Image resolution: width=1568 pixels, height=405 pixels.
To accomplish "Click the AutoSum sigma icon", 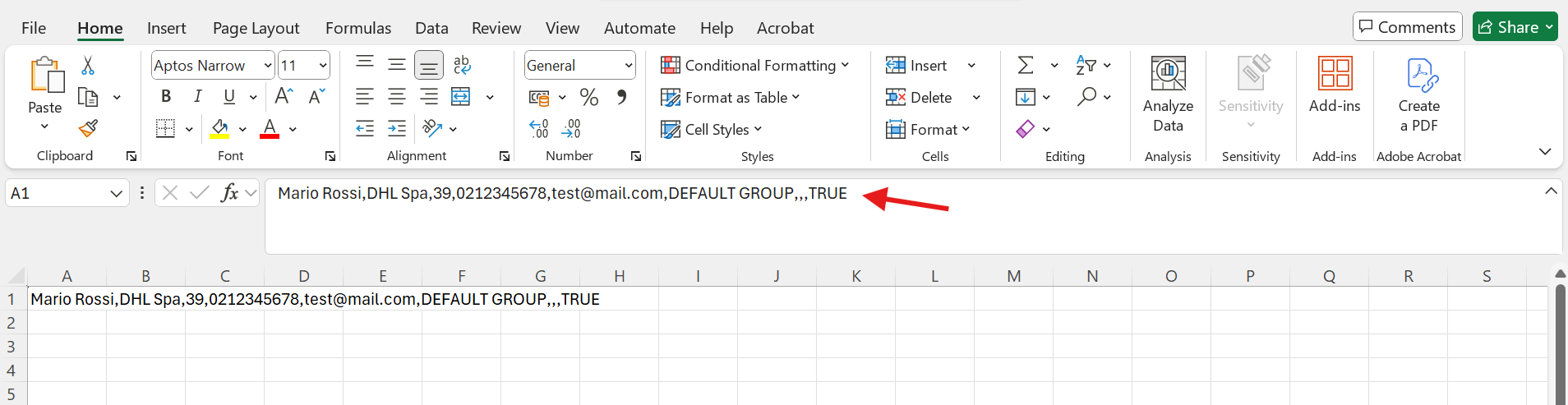I will pyautogui.click(x=1025, y=65).
